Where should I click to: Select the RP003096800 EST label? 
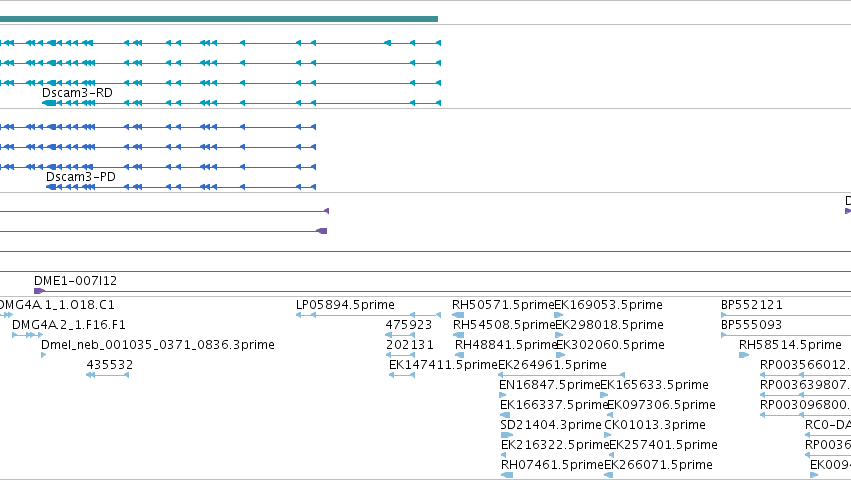[x=804, y=405]
